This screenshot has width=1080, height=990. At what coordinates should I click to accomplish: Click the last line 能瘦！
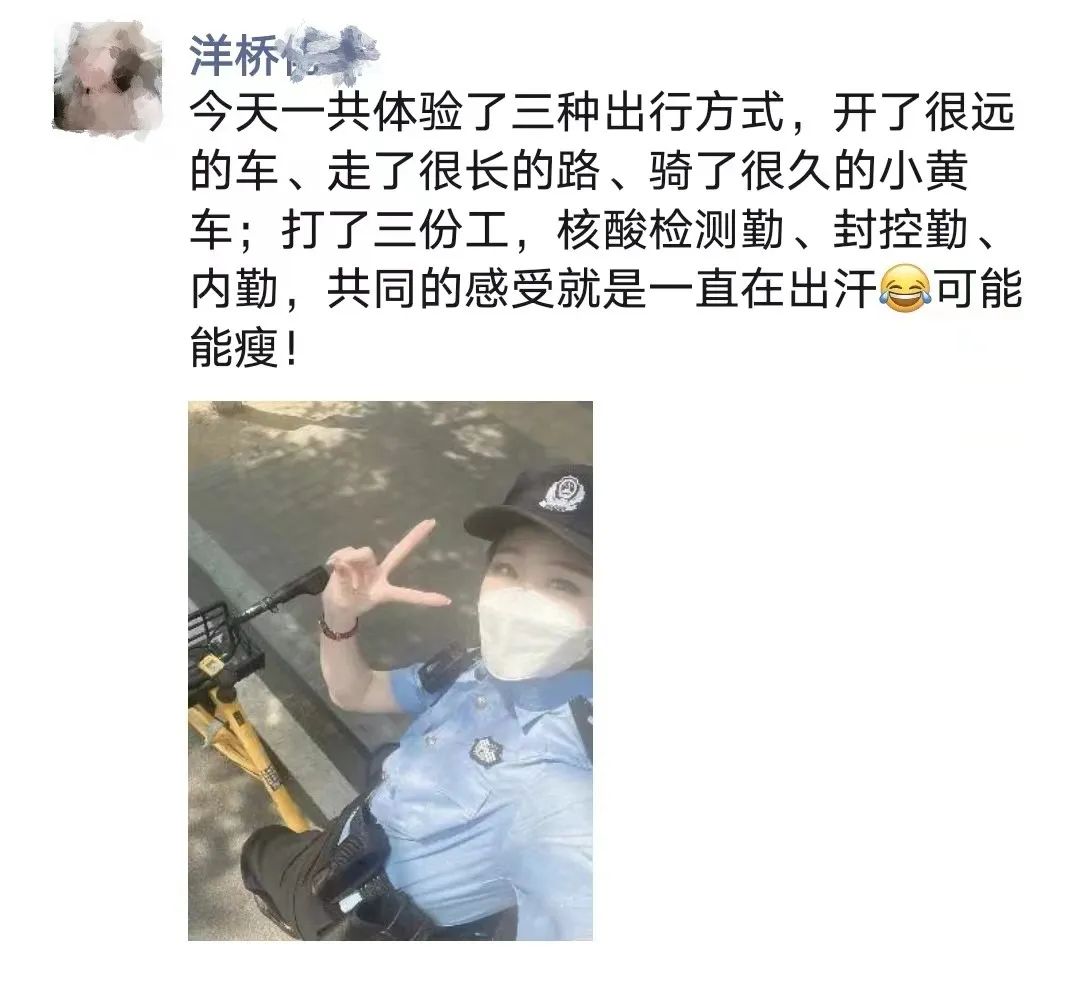pyautogui.click(x=245, y=347)
